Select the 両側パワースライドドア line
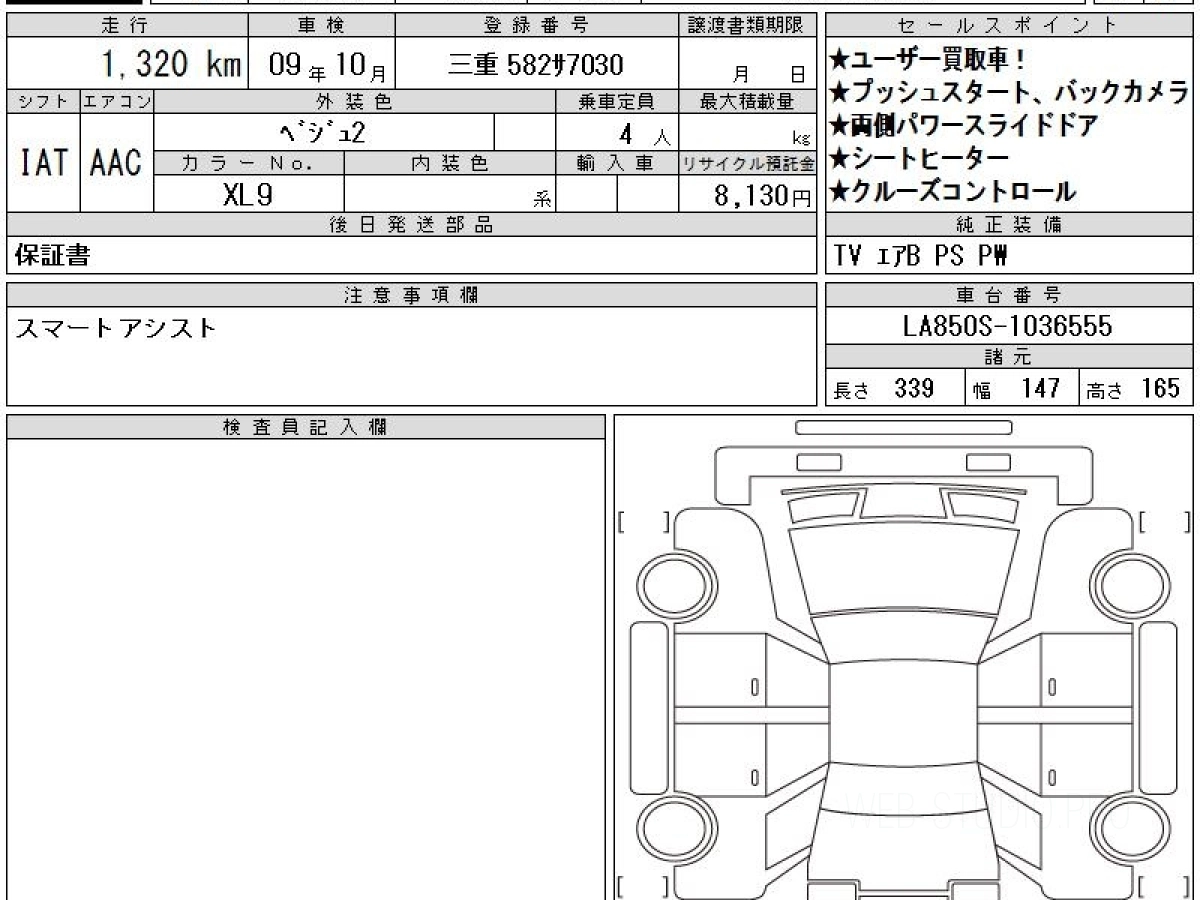 963,125
